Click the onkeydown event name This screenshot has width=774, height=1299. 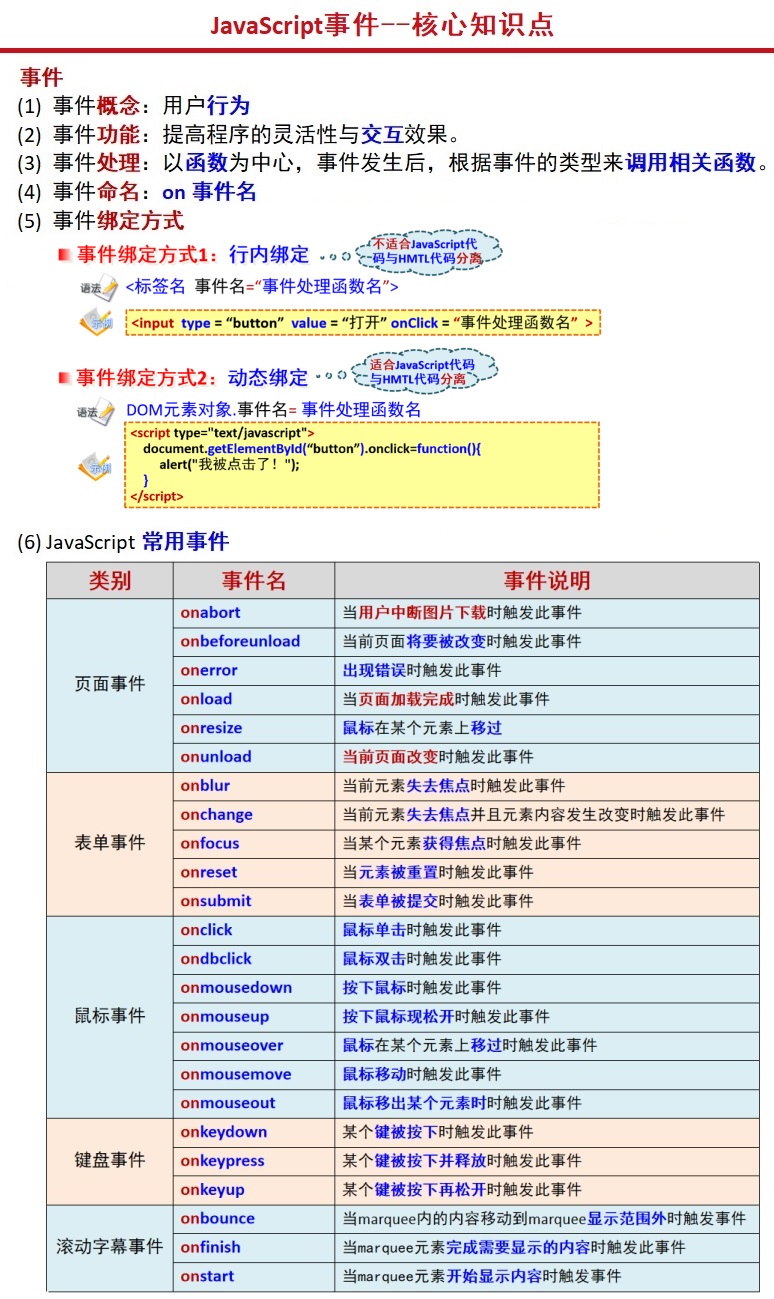click(224, 1132)
